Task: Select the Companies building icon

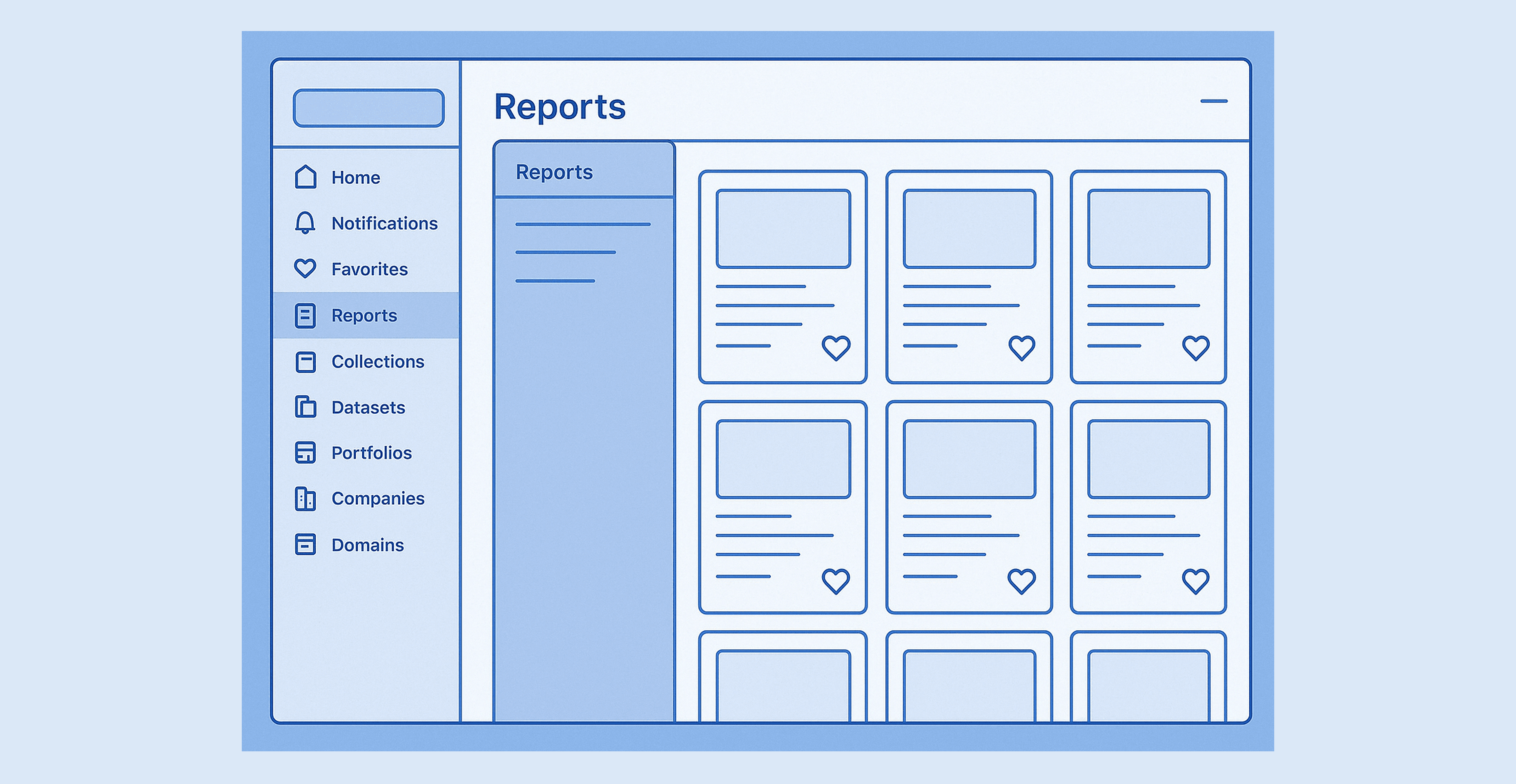Action: 305,499
